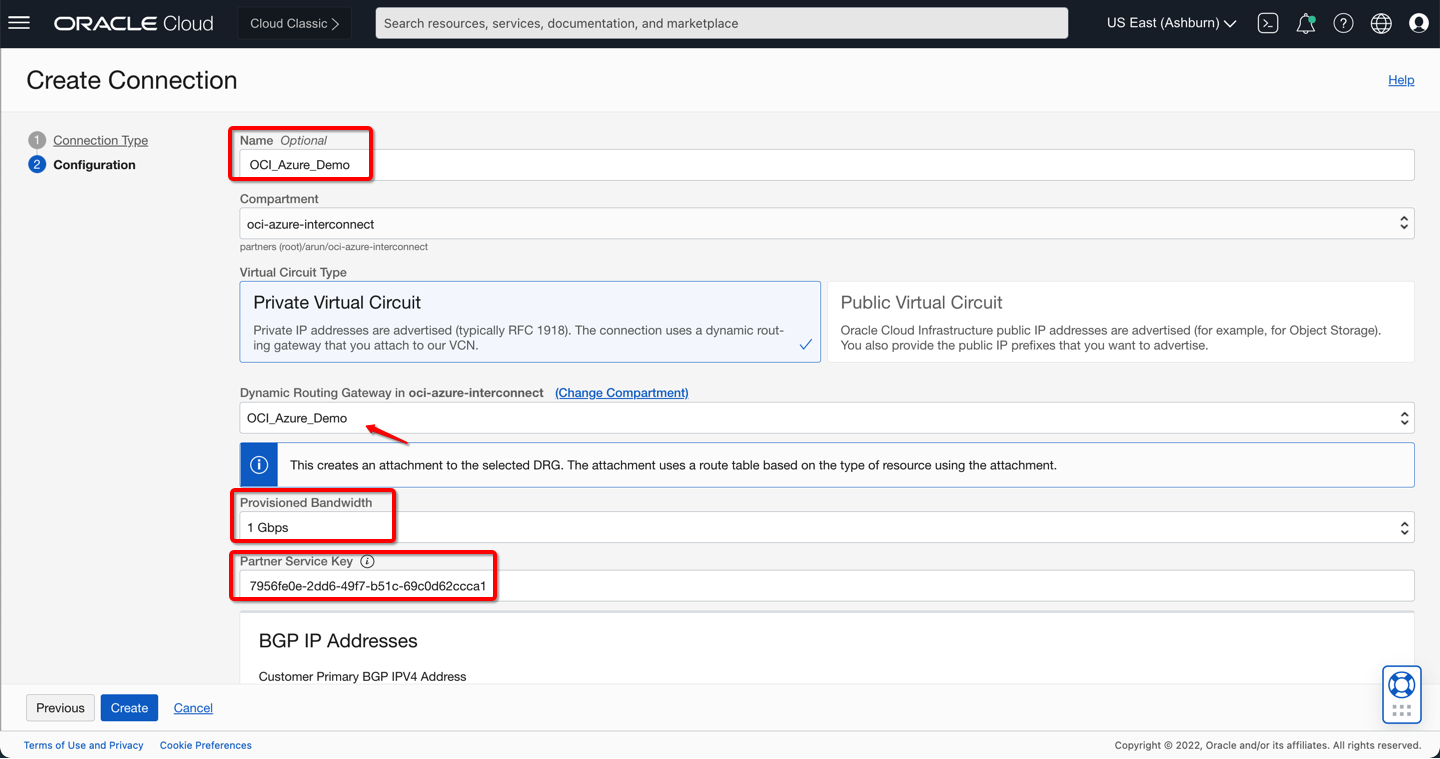Click the Change Compartment link
The height and width of the screenshot is (759, 1440).
(622, 393)
